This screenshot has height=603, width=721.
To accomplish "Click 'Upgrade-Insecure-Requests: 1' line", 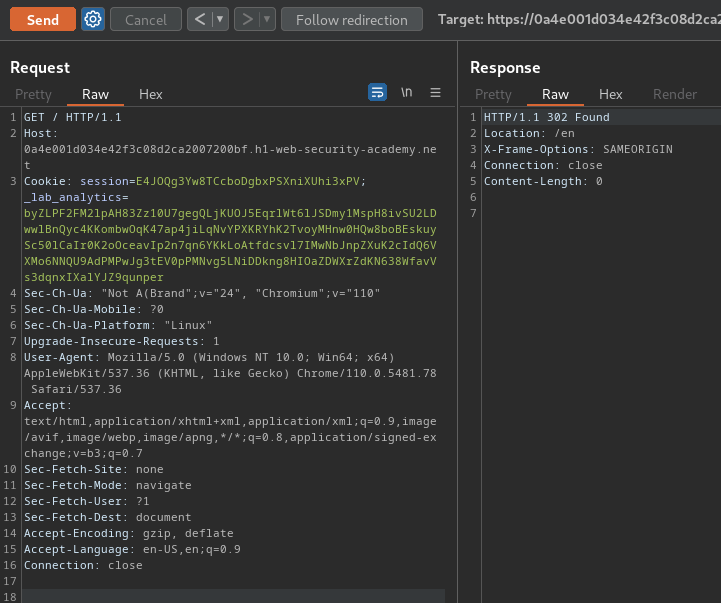I will pos(121,341).
